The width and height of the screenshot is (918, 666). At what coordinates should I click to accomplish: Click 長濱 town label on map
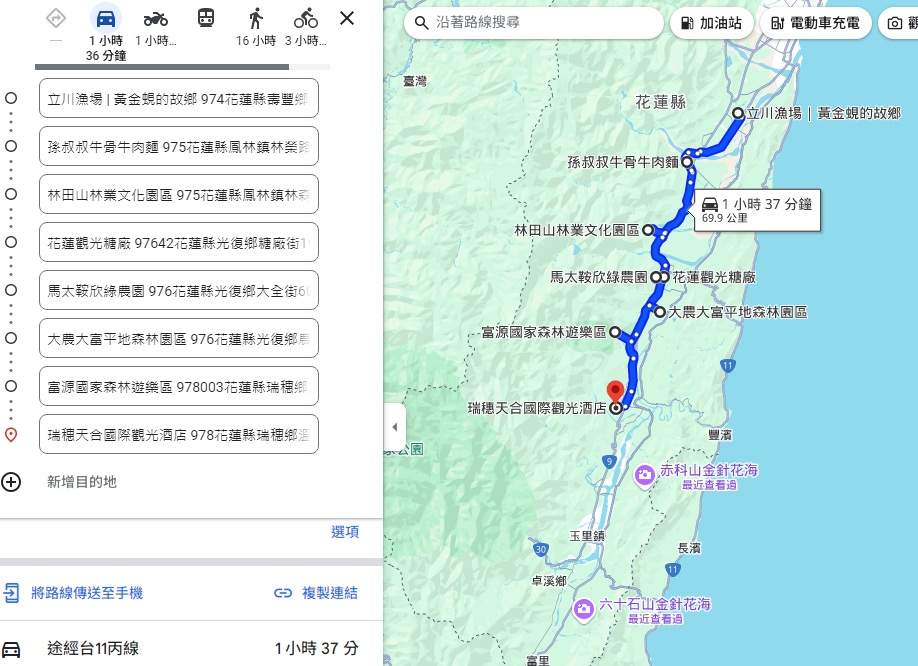coord(689,548)
